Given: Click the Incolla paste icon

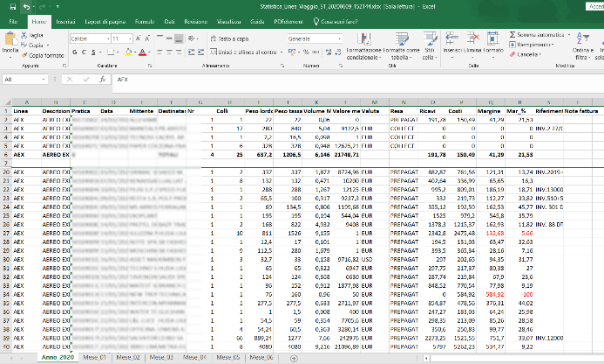Looking at the screenshot, I should coord(10,39).
